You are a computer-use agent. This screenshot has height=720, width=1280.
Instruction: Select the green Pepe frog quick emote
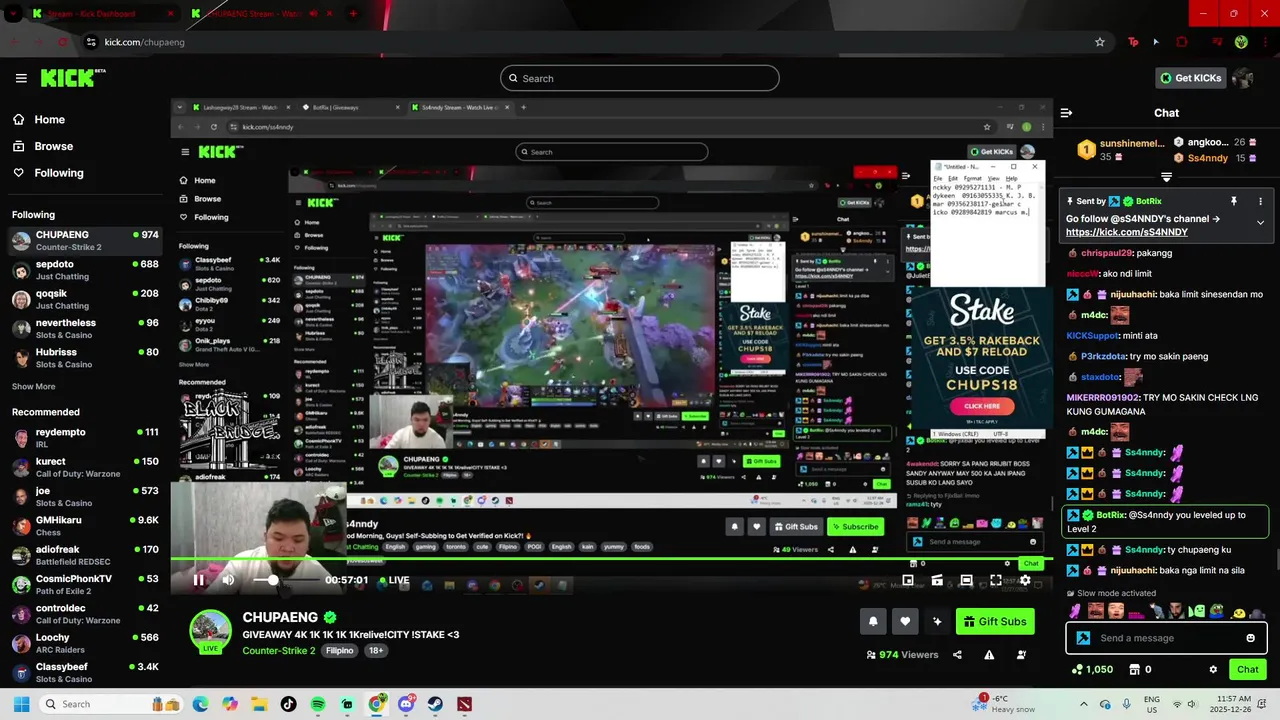tap(1217, 611)
